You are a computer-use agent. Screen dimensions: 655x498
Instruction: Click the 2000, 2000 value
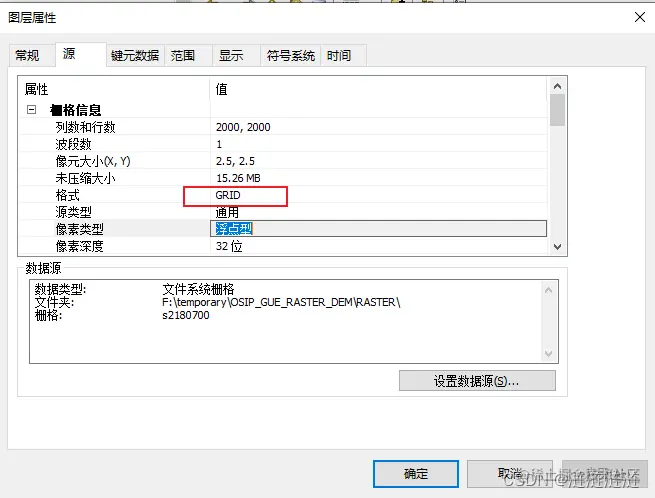pyautogui.click(x=243, y=127)
